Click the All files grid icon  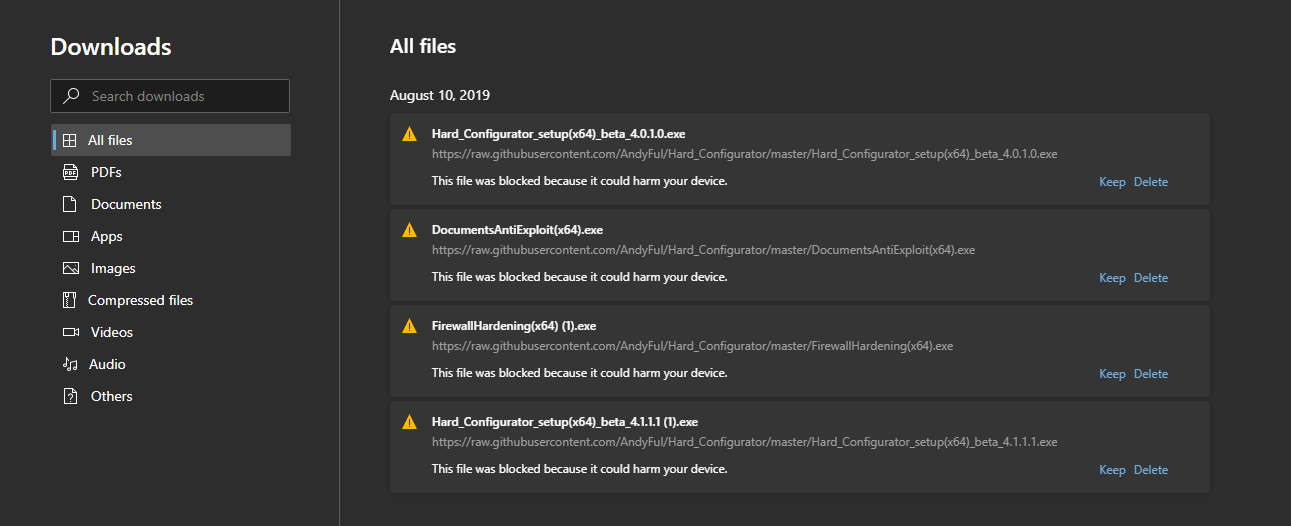(x=70, y=140)
